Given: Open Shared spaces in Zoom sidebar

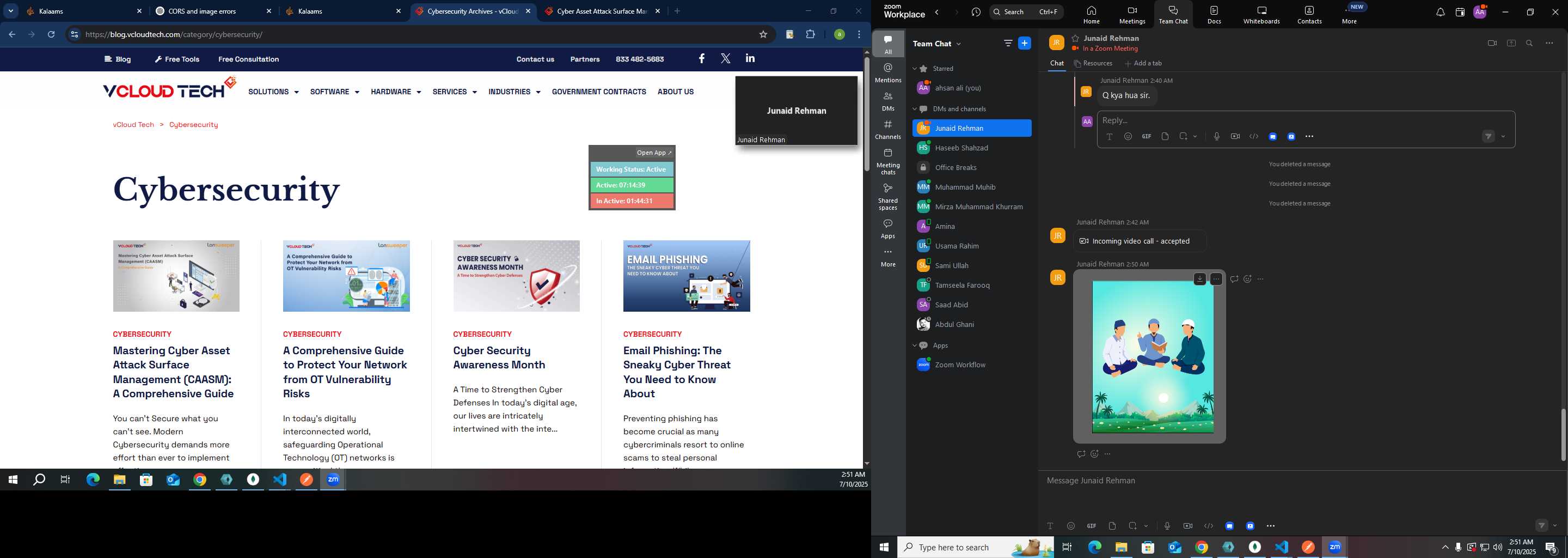Looking at the screenshot, I should click(x=888, y=196).
